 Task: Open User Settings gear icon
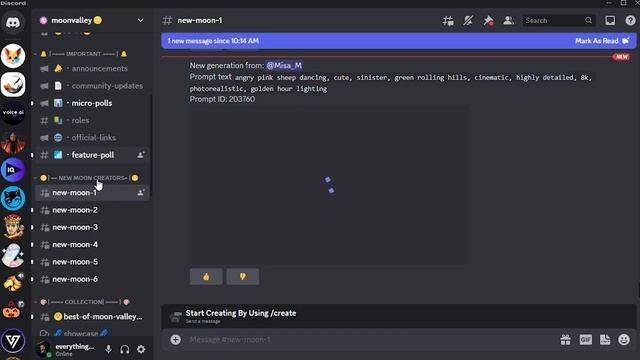coord(141,349)
